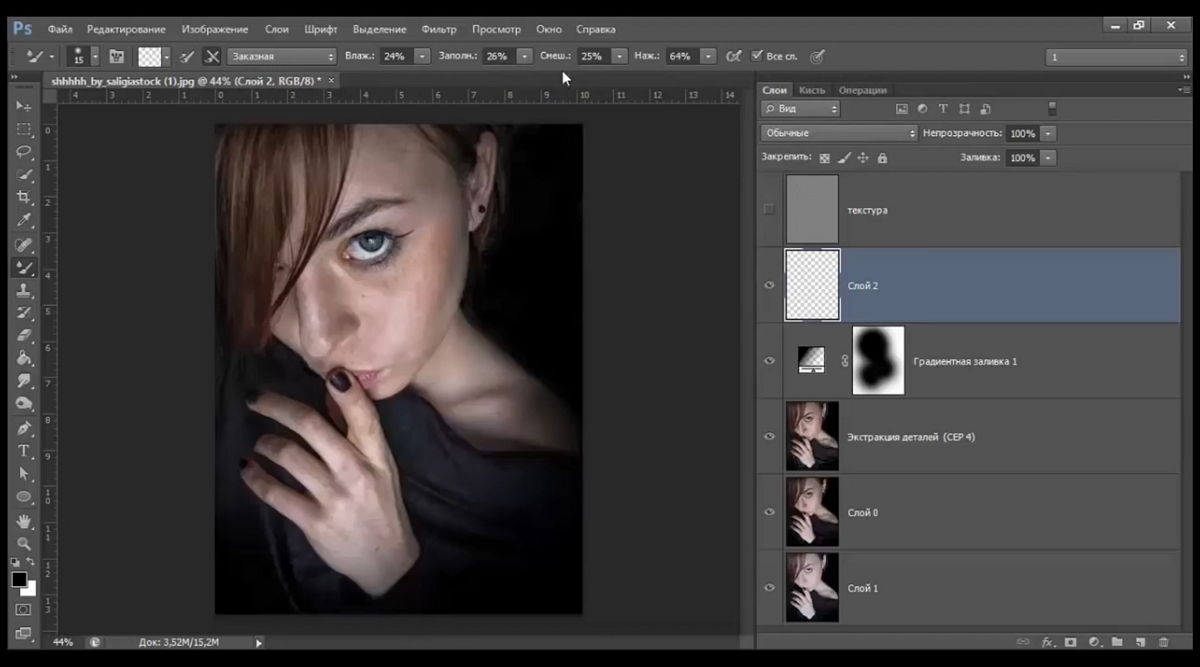The image size is (1200, 667).
Task: Open the 'Обычные' blend mode dropdown
Action: [839, 133]
